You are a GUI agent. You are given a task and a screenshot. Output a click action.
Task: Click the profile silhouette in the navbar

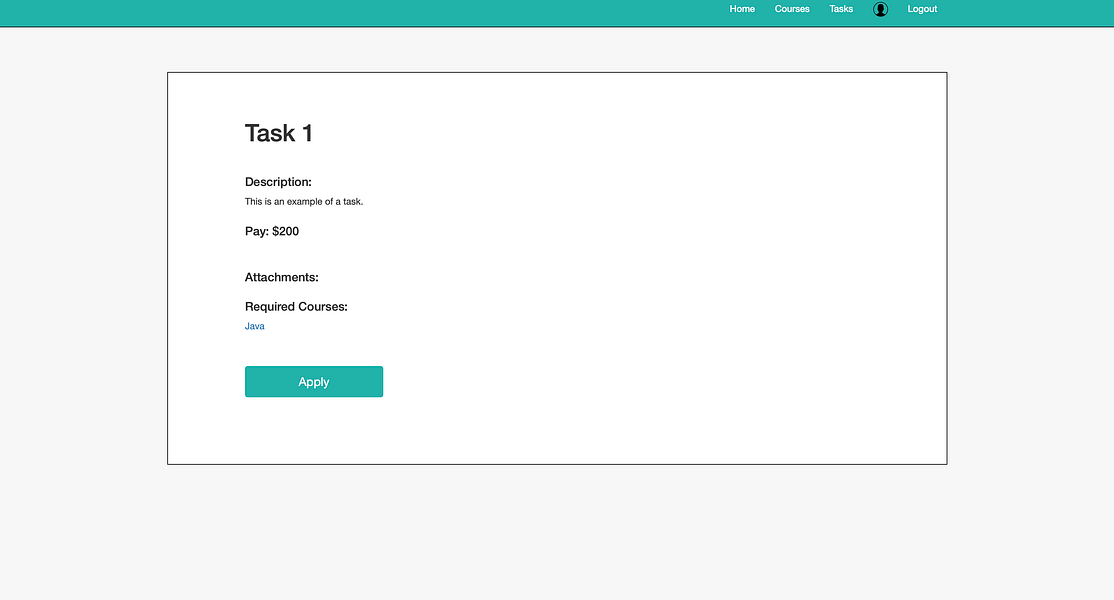coord(880,9)
